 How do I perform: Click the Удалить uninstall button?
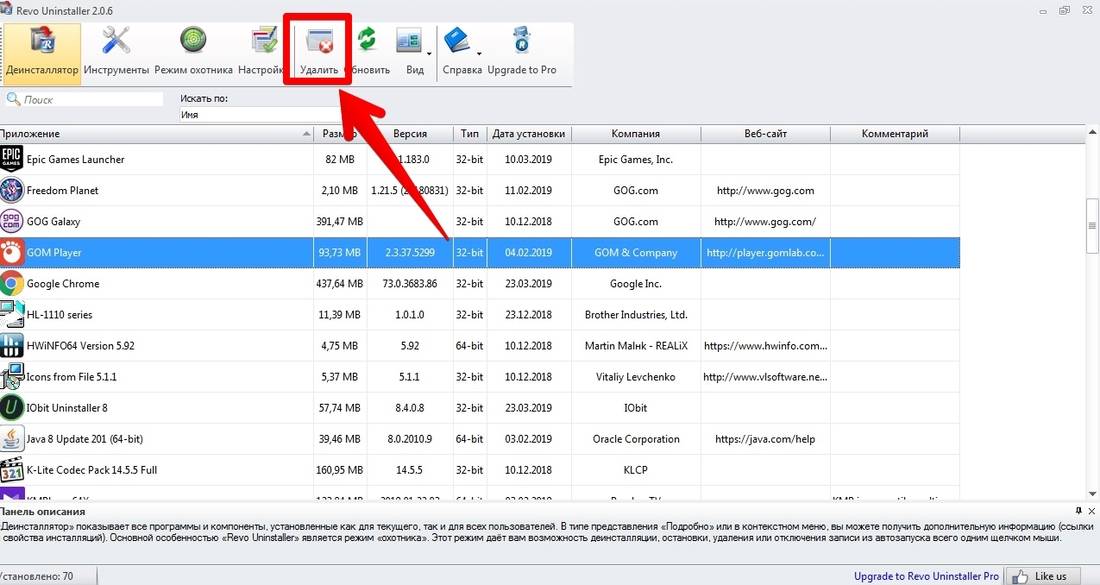tap(319, 51)
